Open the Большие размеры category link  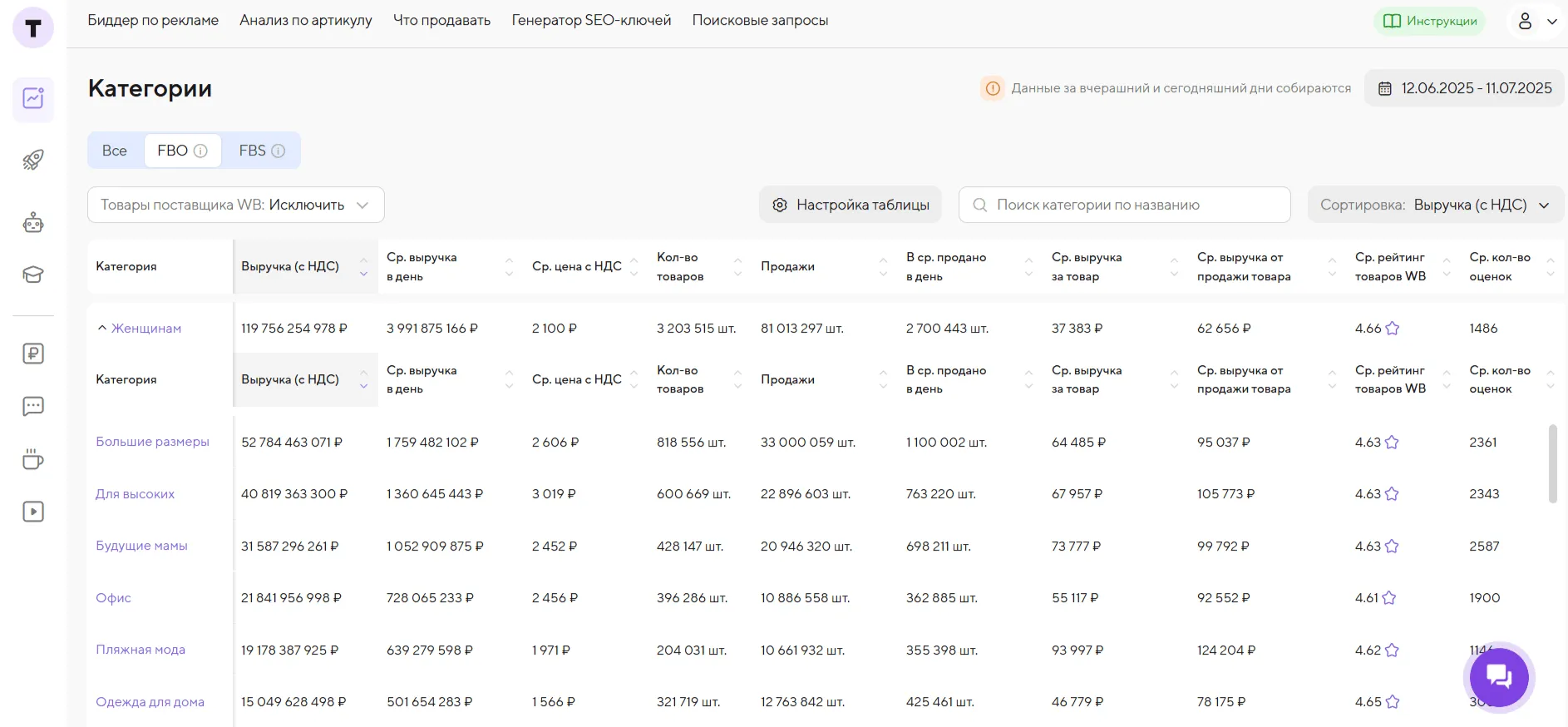tap(152, 442)
